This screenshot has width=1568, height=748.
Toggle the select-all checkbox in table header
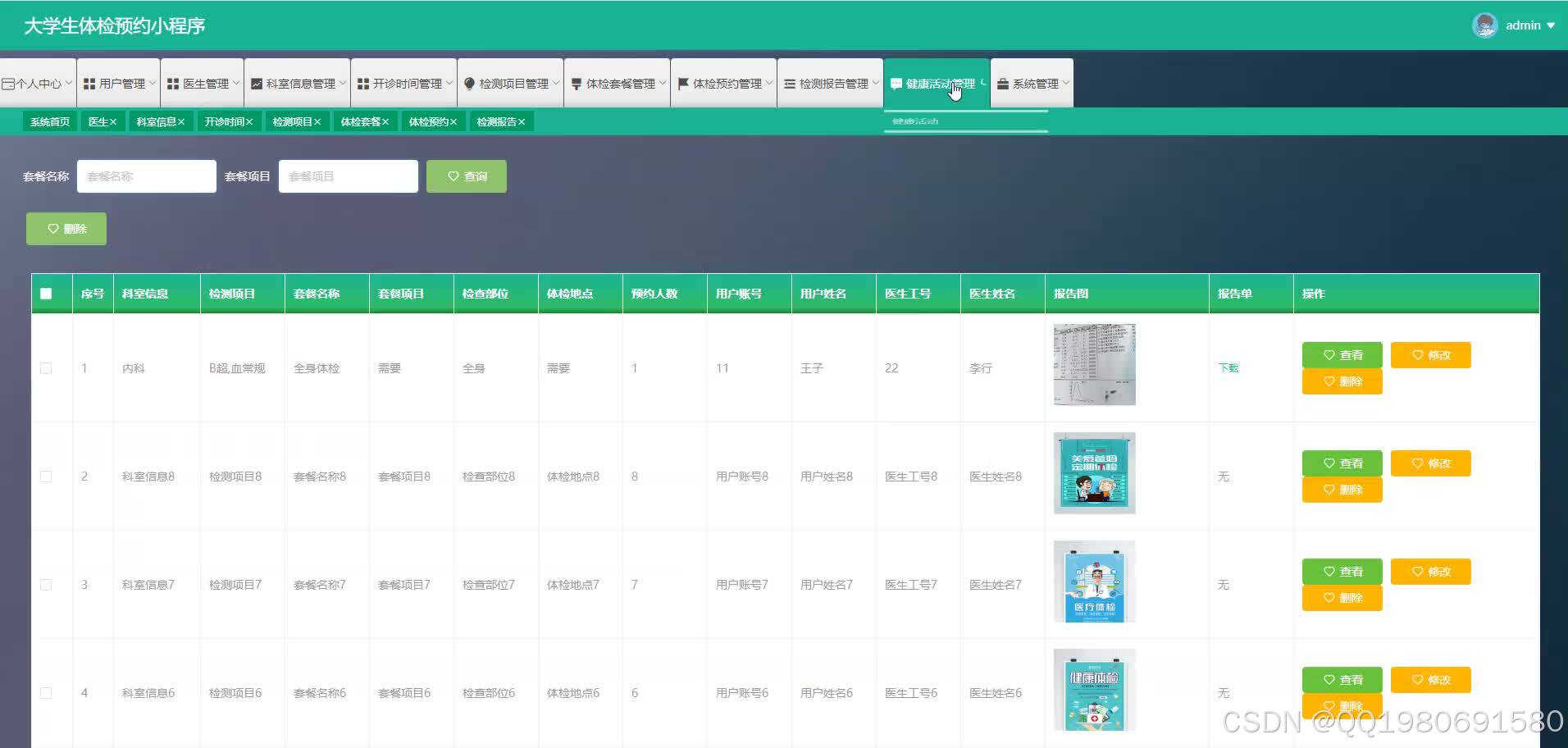pyautogui.click(x=46, y=294)
